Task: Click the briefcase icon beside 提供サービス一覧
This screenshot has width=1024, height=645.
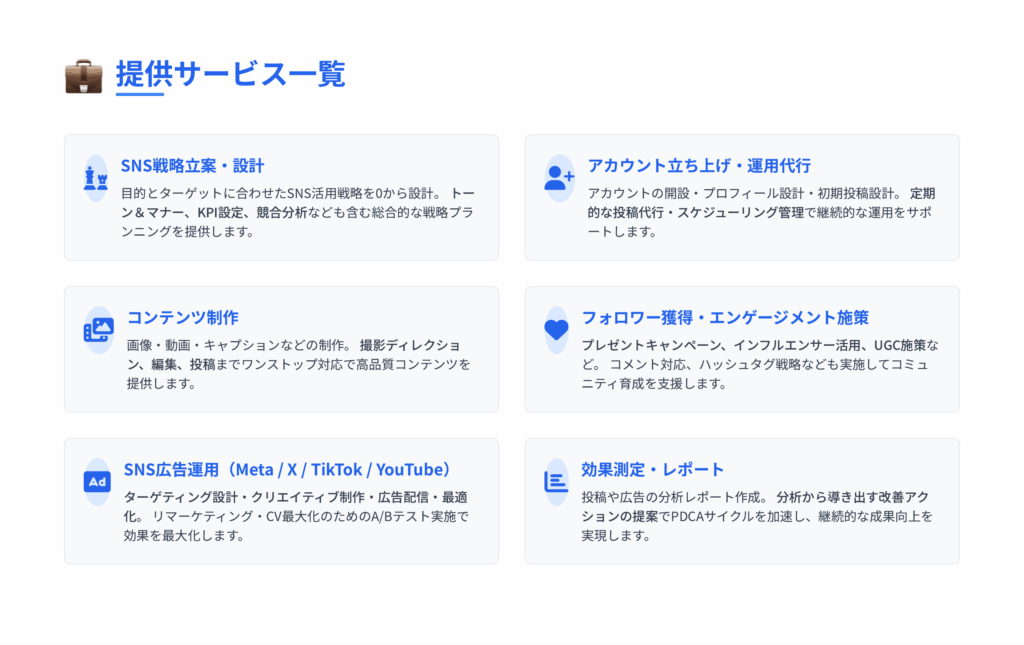Action: pos(84,76)
